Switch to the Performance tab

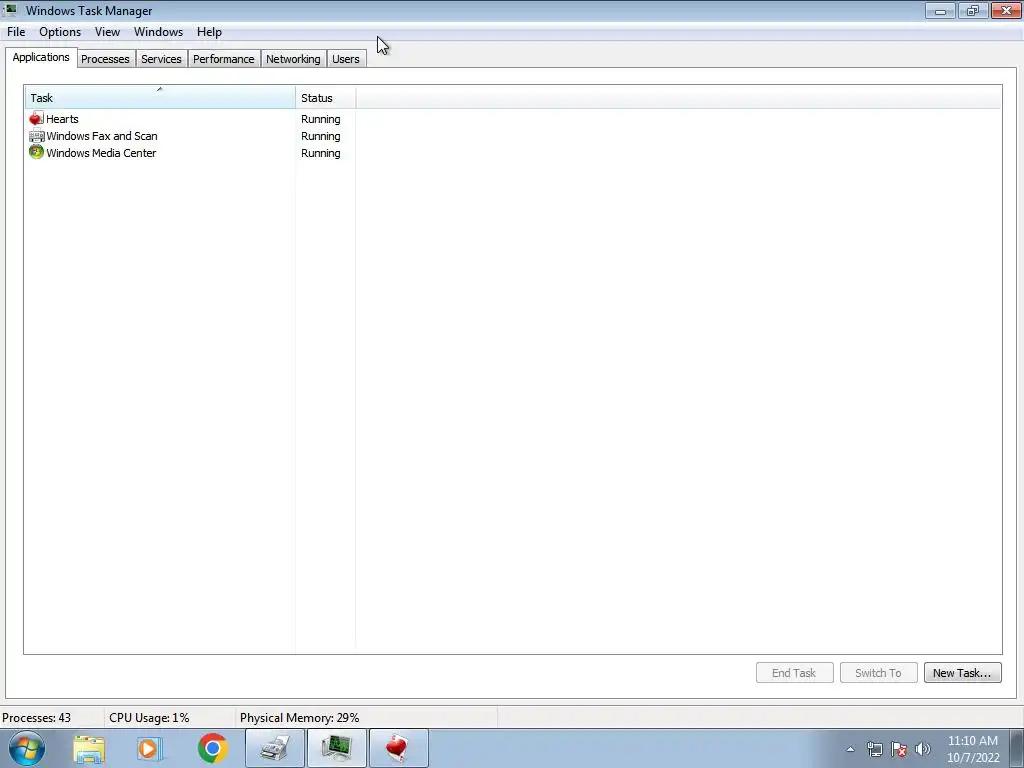(x=223, y=59)
